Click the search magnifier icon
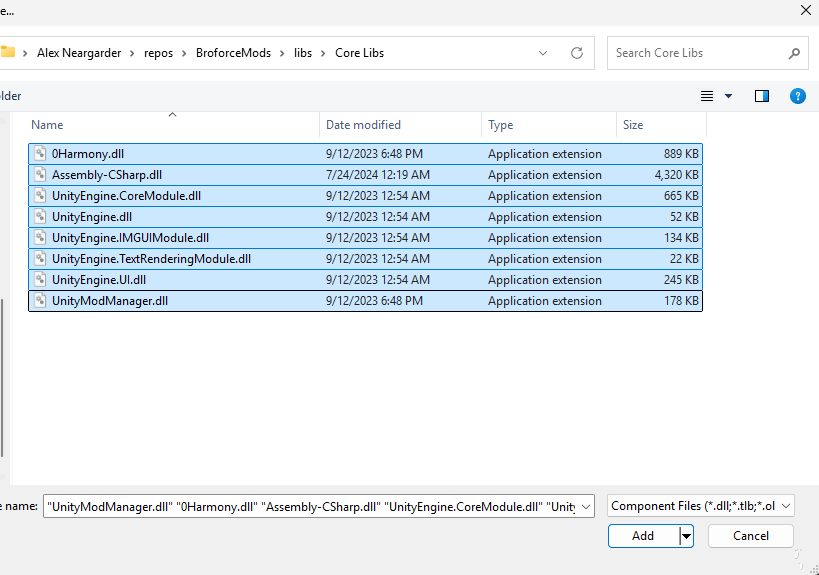This screenshot has width=819, height=575. pos(794,53)
